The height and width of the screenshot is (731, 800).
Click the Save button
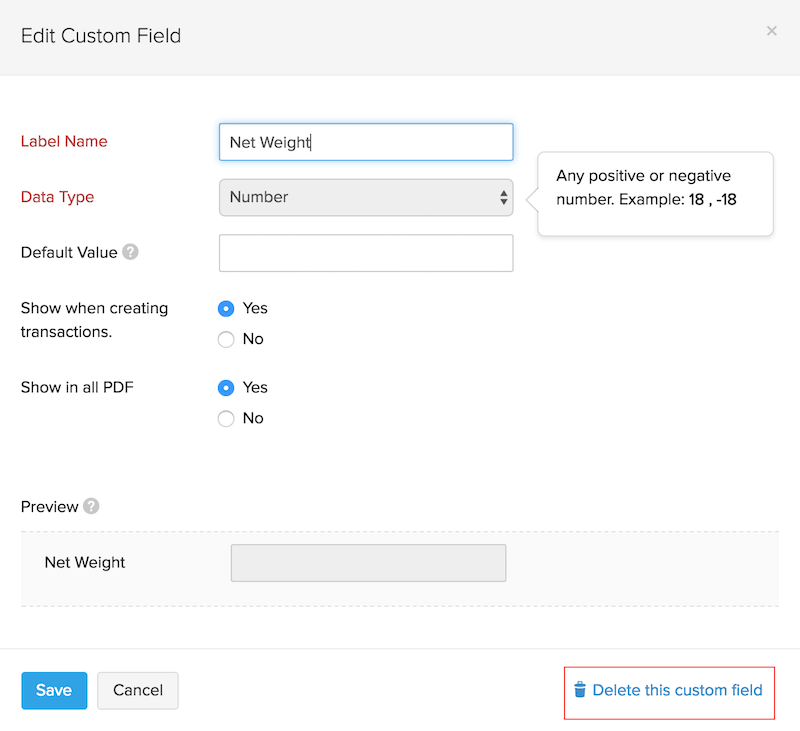(x=54, y=690)
